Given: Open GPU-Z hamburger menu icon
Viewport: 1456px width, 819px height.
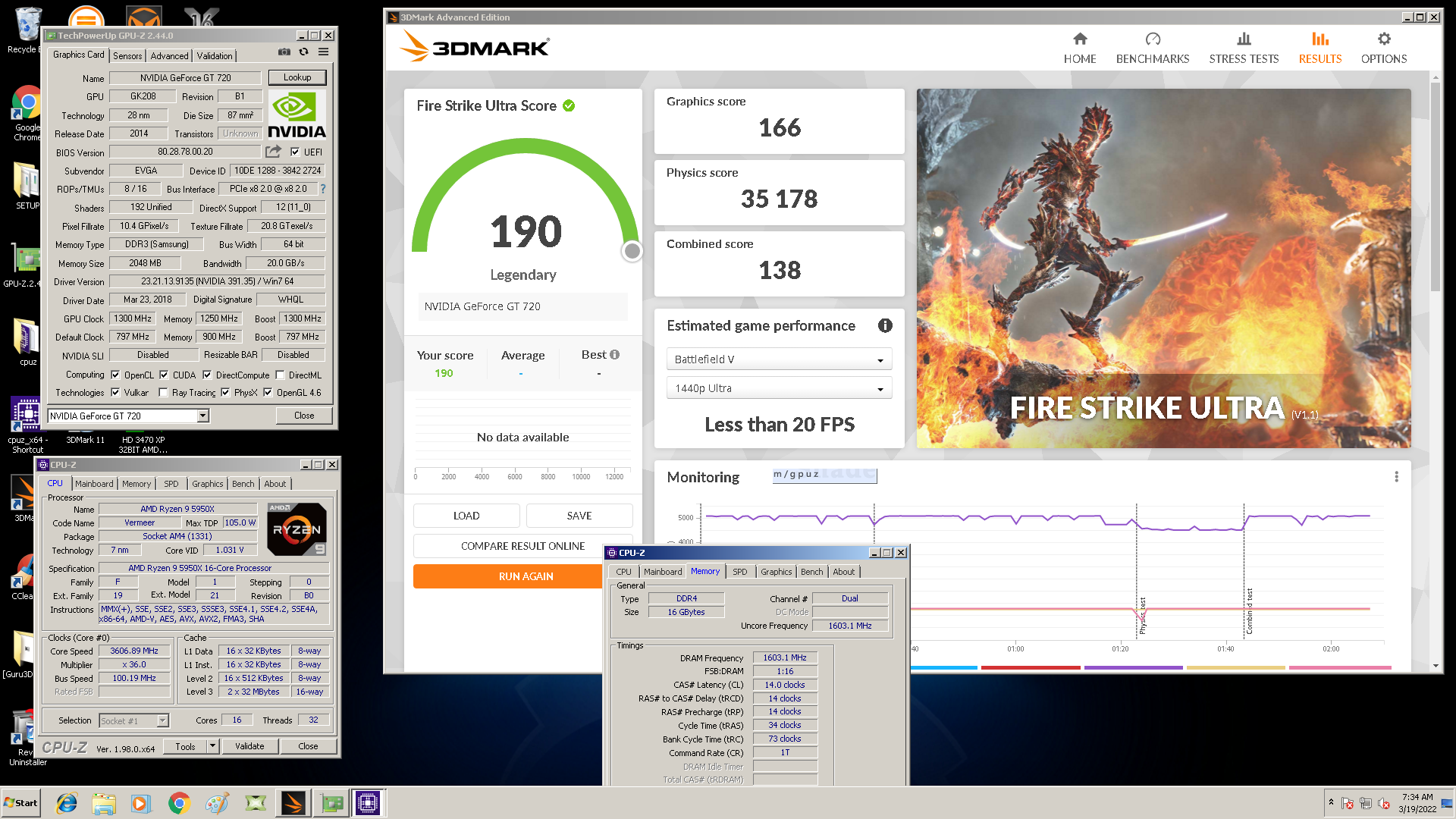Looking at the screenshot, I should [323, 52].
